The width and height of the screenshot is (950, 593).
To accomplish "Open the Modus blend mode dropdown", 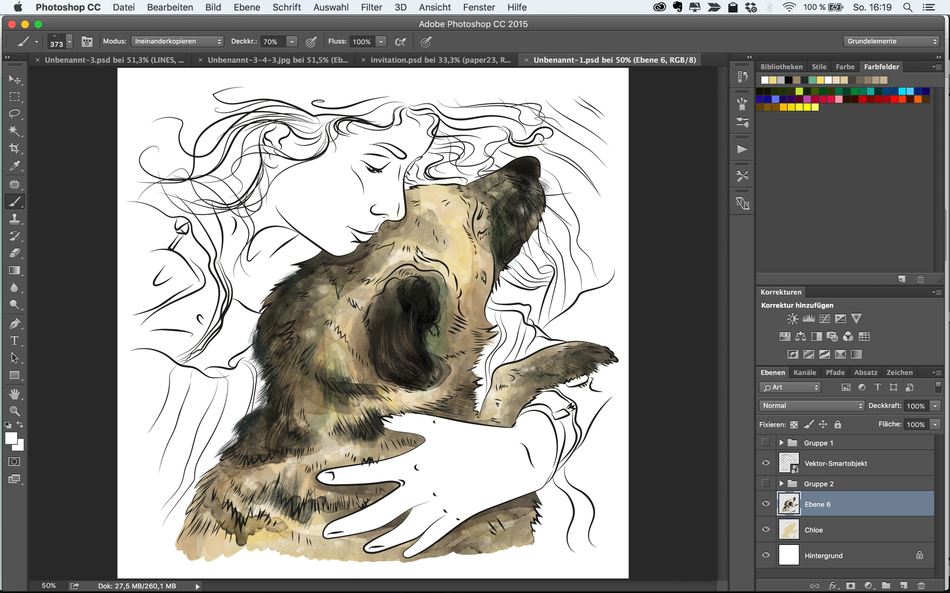I will pyautogui.click(x=178, y=42).
